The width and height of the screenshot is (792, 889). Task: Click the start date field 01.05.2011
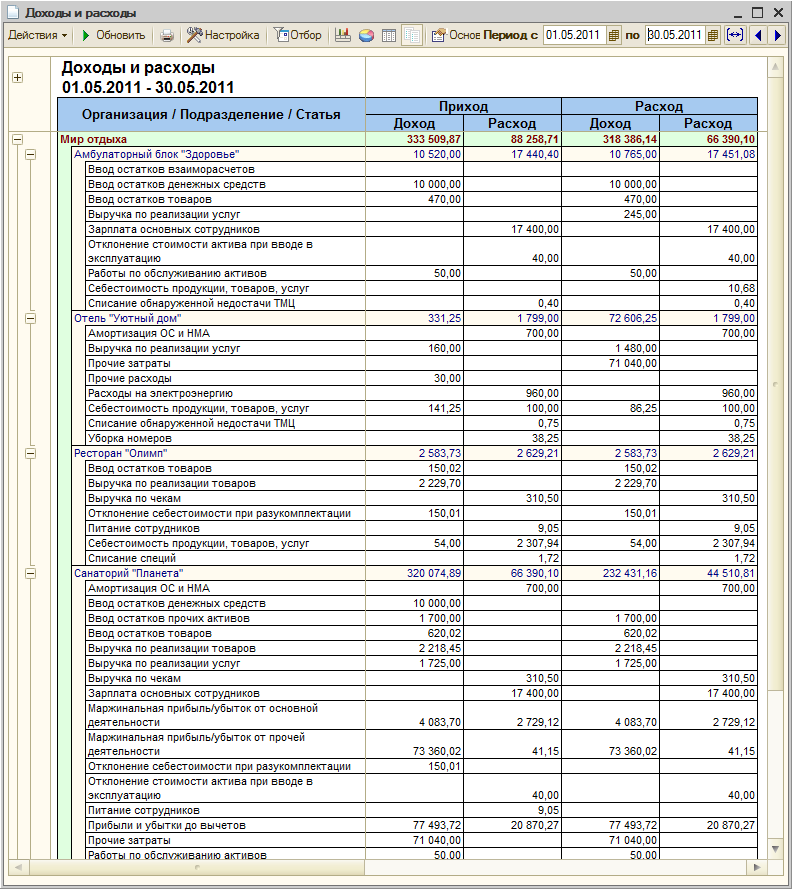(574, 35)
